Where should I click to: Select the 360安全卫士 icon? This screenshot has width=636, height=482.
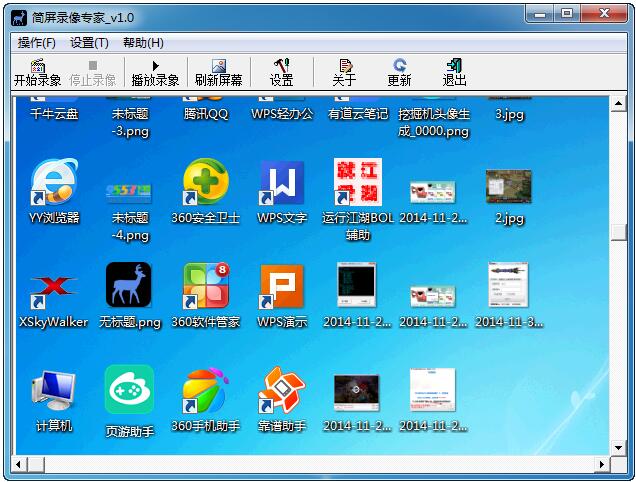205,183
